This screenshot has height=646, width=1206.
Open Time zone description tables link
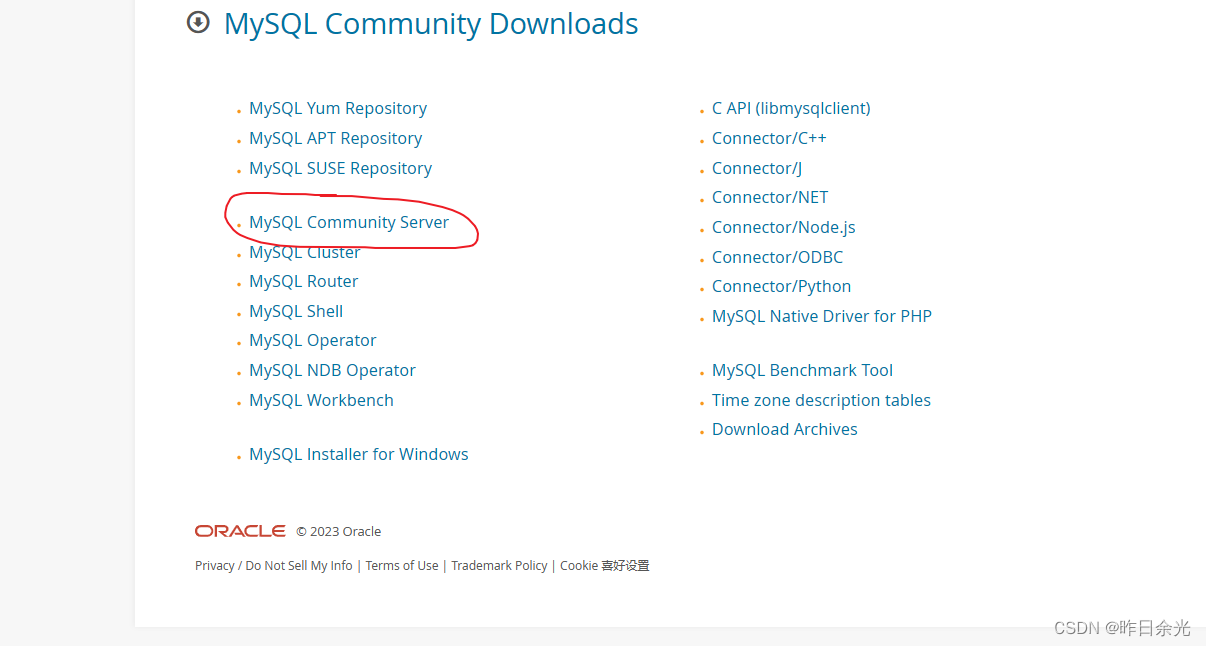pos(821,400)
